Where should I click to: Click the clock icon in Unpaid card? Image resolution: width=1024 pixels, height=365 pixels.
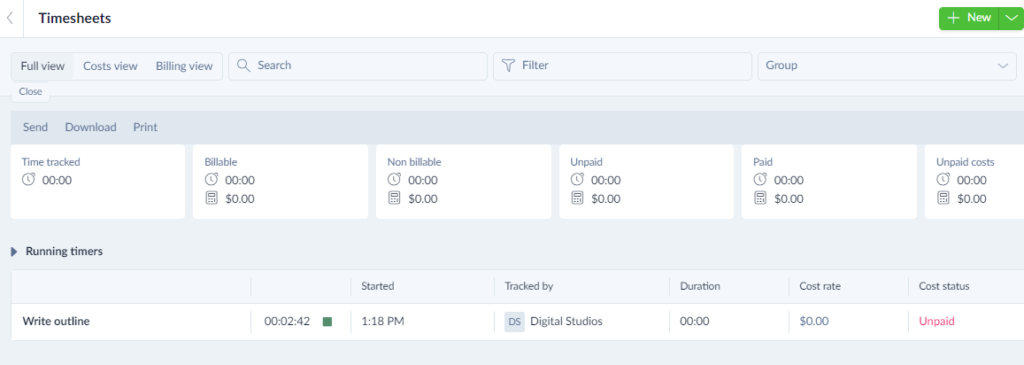pos(577,179)
